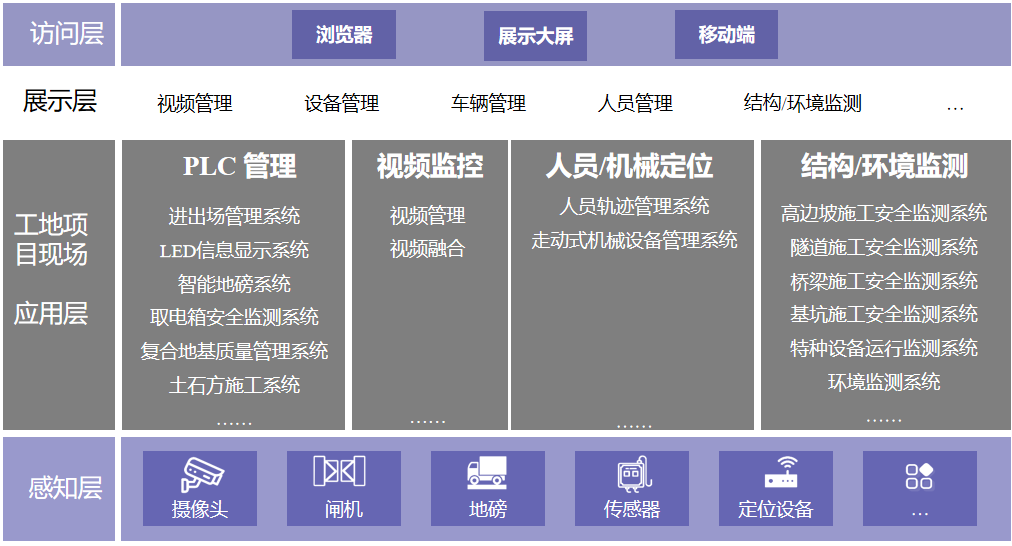The height and width of the screenshot is (546, 1012).
Task: Open 视频管理 in the 展示层 row
Action: [x=194, y=103]
